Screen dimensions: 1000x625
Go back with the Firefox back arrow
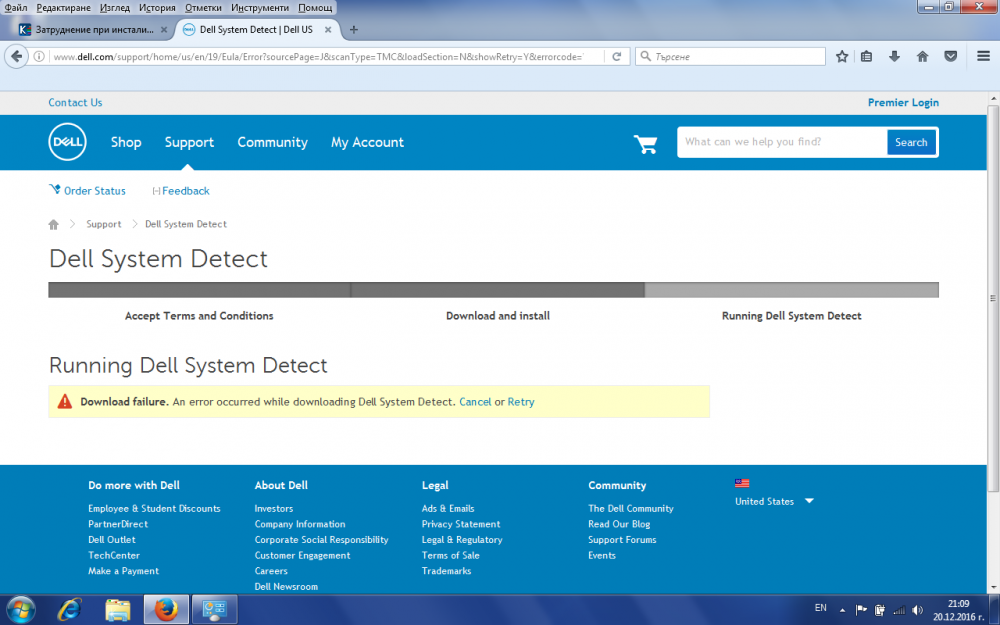pos(16,57)
